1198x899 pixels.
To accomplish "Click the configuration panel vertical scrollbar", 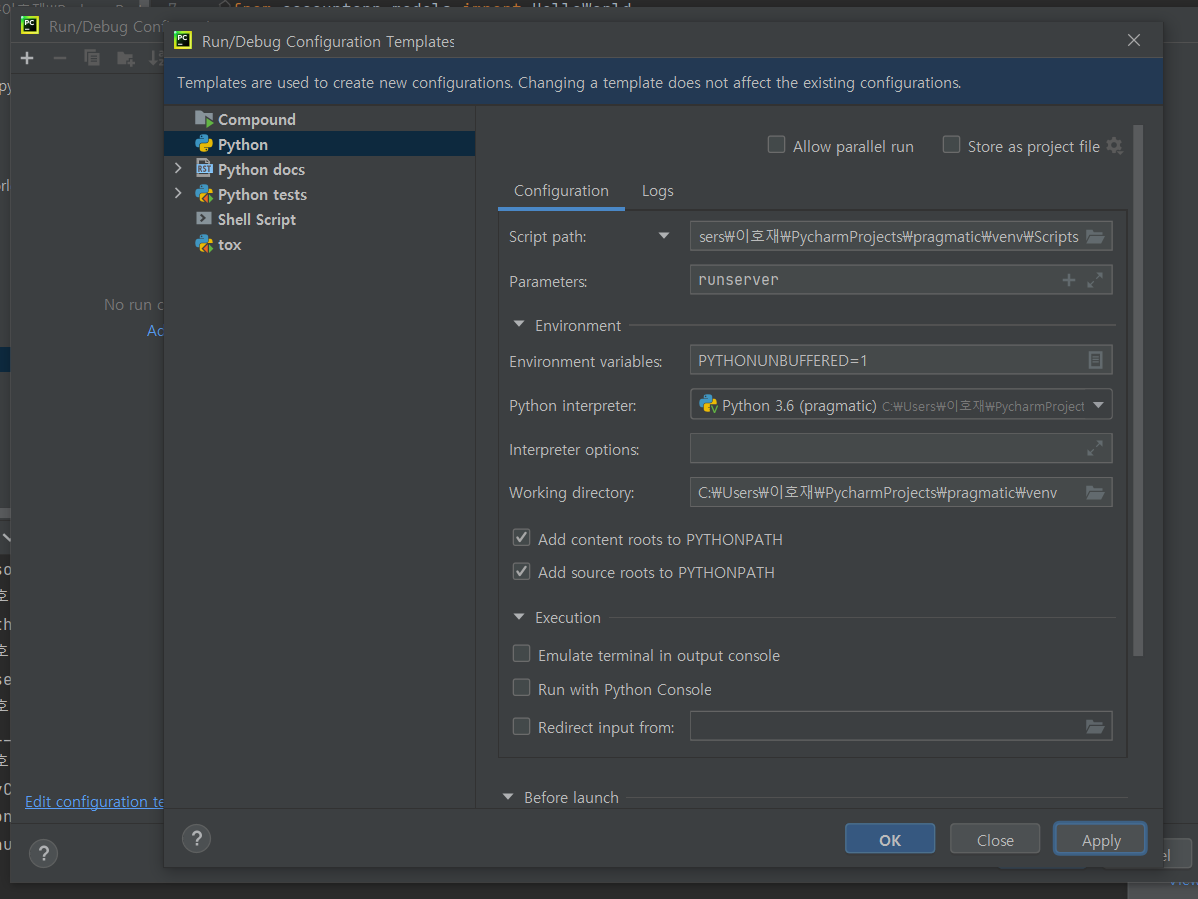I will tap(1138, 390).
